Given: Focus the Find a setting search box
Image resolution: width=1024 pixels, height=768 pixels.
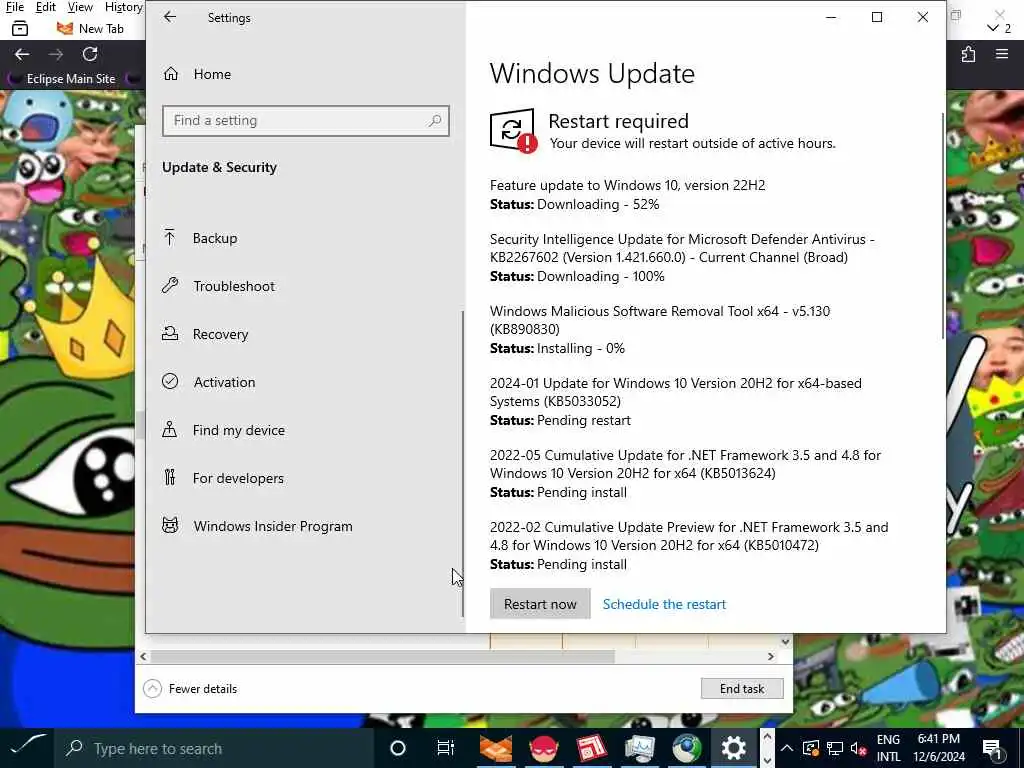Looking at the screenshot, I should (x=306, y=121).
